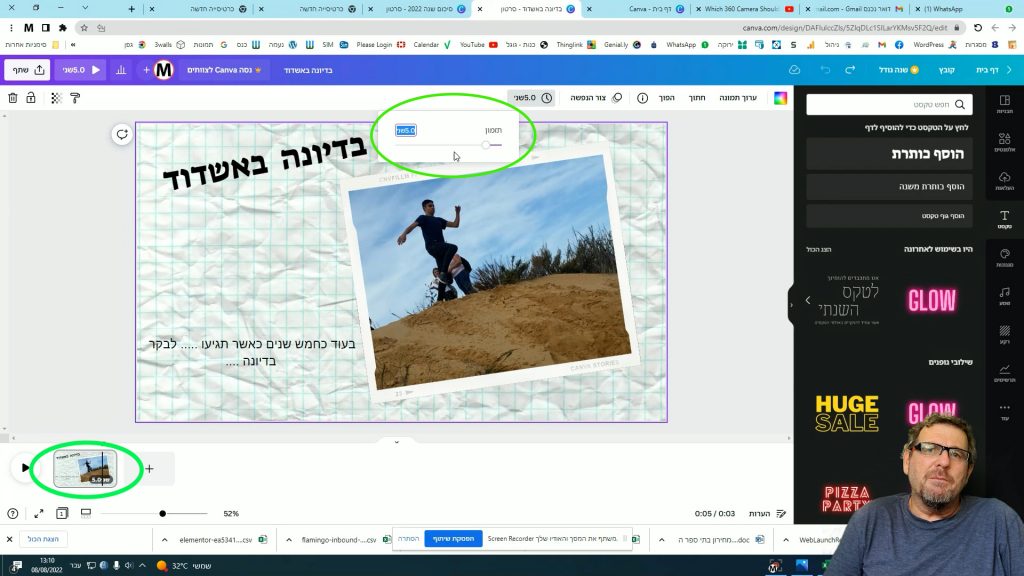Click the edit image option in toolbar
Viewport: 1024px width, 576px height.
pos(738,98)
